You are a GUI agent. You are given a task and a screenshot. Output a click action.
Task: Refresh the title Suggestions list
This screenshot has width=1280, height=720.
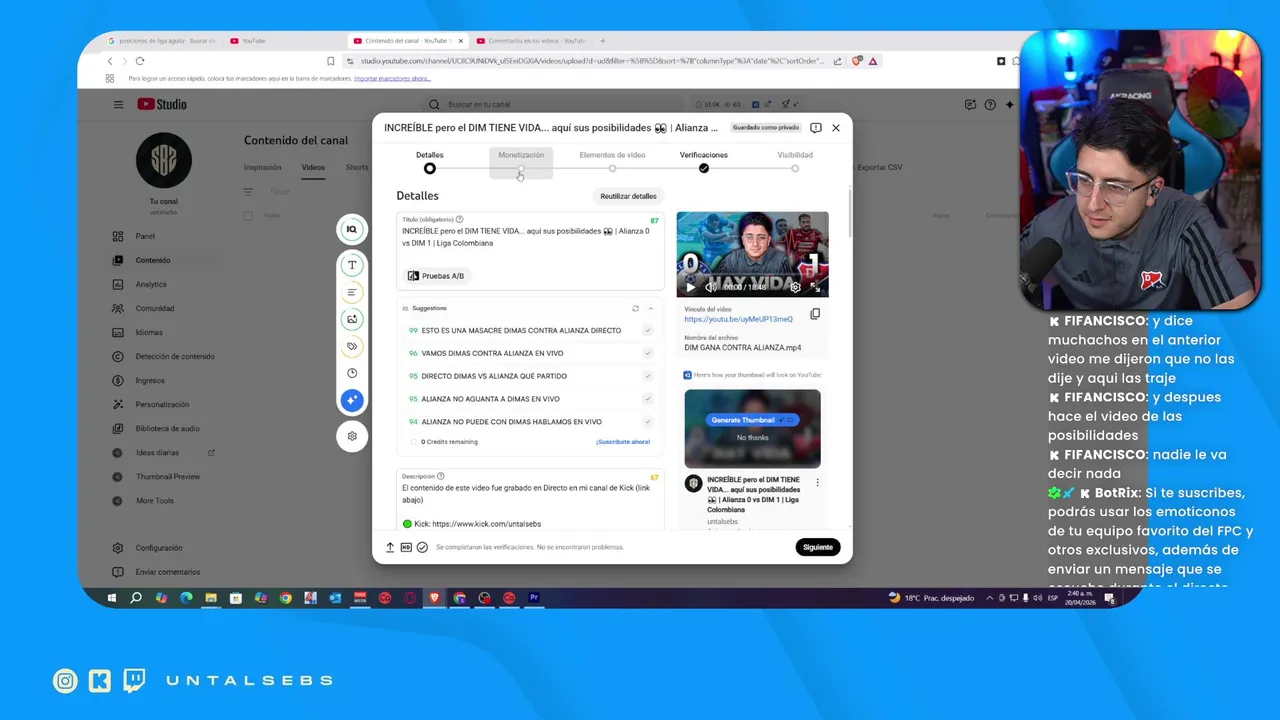(x=635, y=308)
